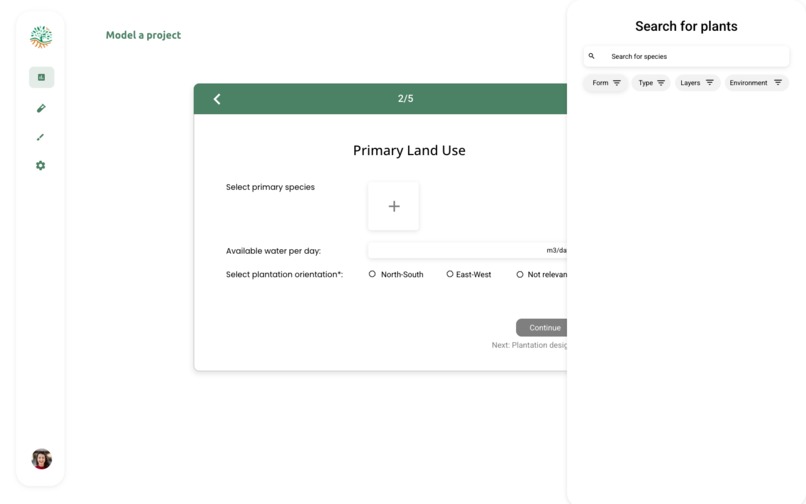Click the Select primary species label

pos(270,187)
